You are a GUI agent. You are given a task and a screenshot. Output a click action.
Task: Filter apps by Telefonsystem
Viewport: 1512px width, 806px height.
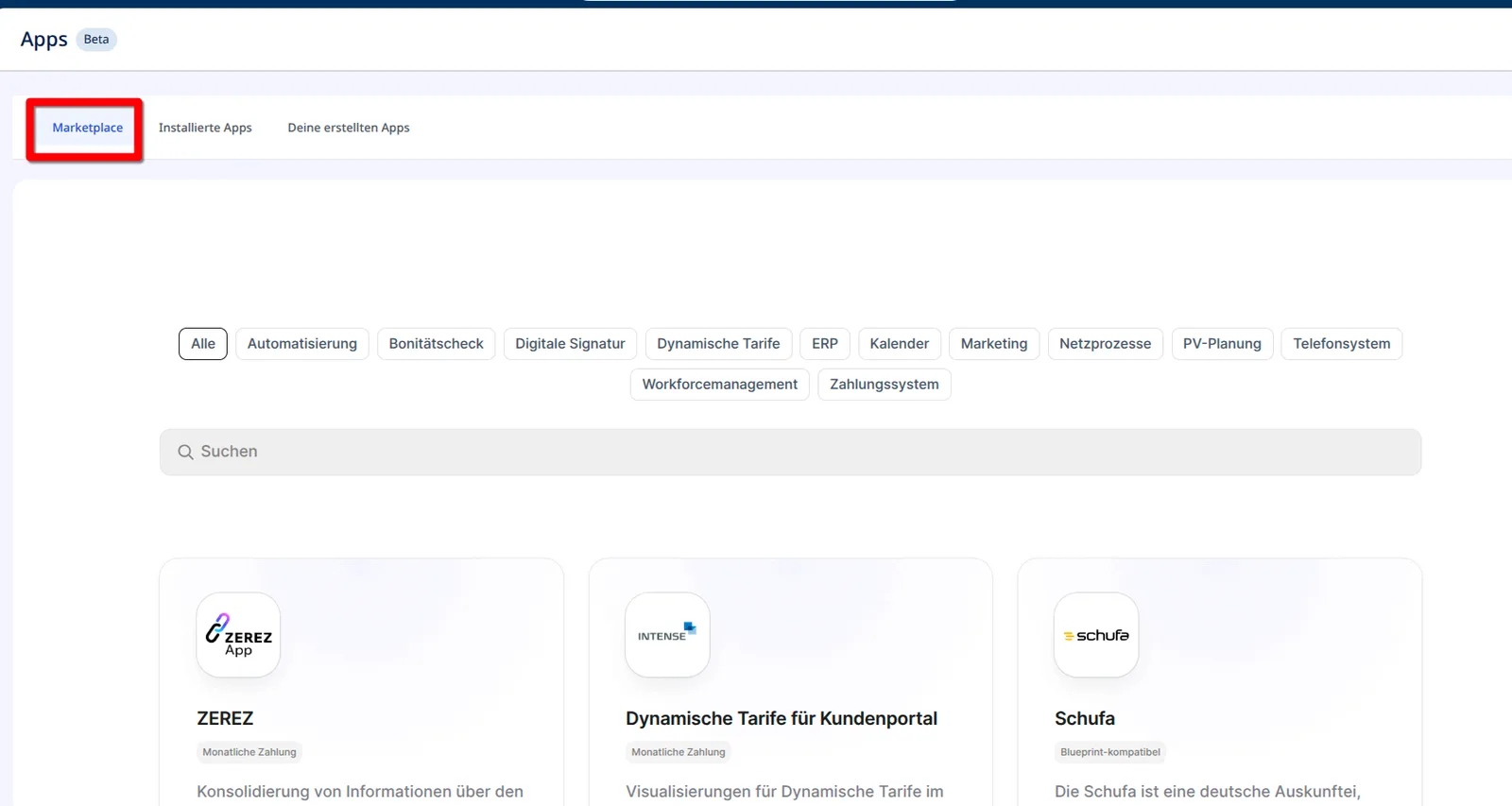click(1342, 344)
